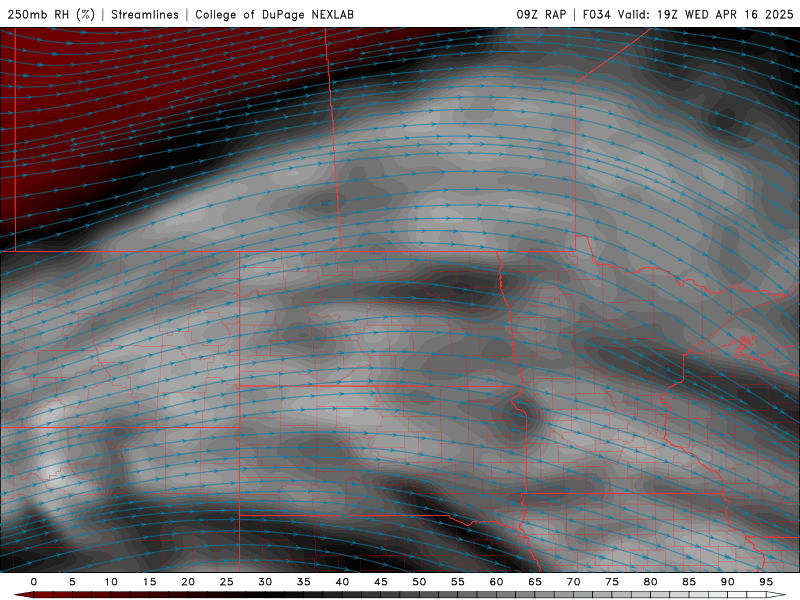800x600 pixels.
Task: Click the '45' value on color scale
Action: point(381,582)
